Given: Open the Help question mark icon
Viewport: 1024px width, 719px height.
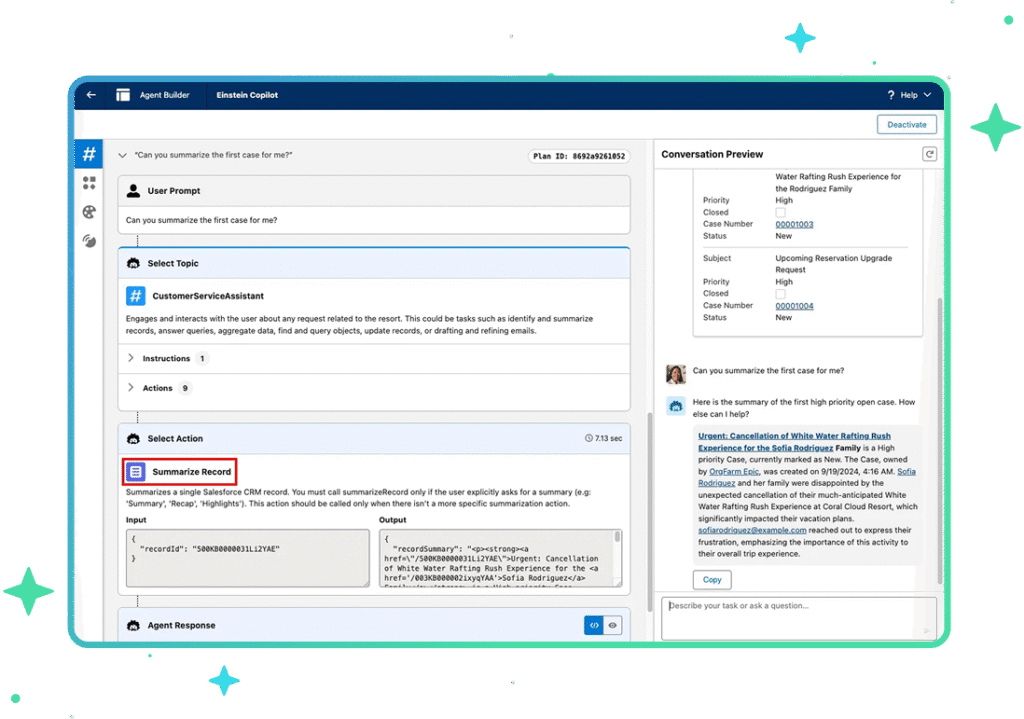Looking at the screenshot, I should [890, 95].
